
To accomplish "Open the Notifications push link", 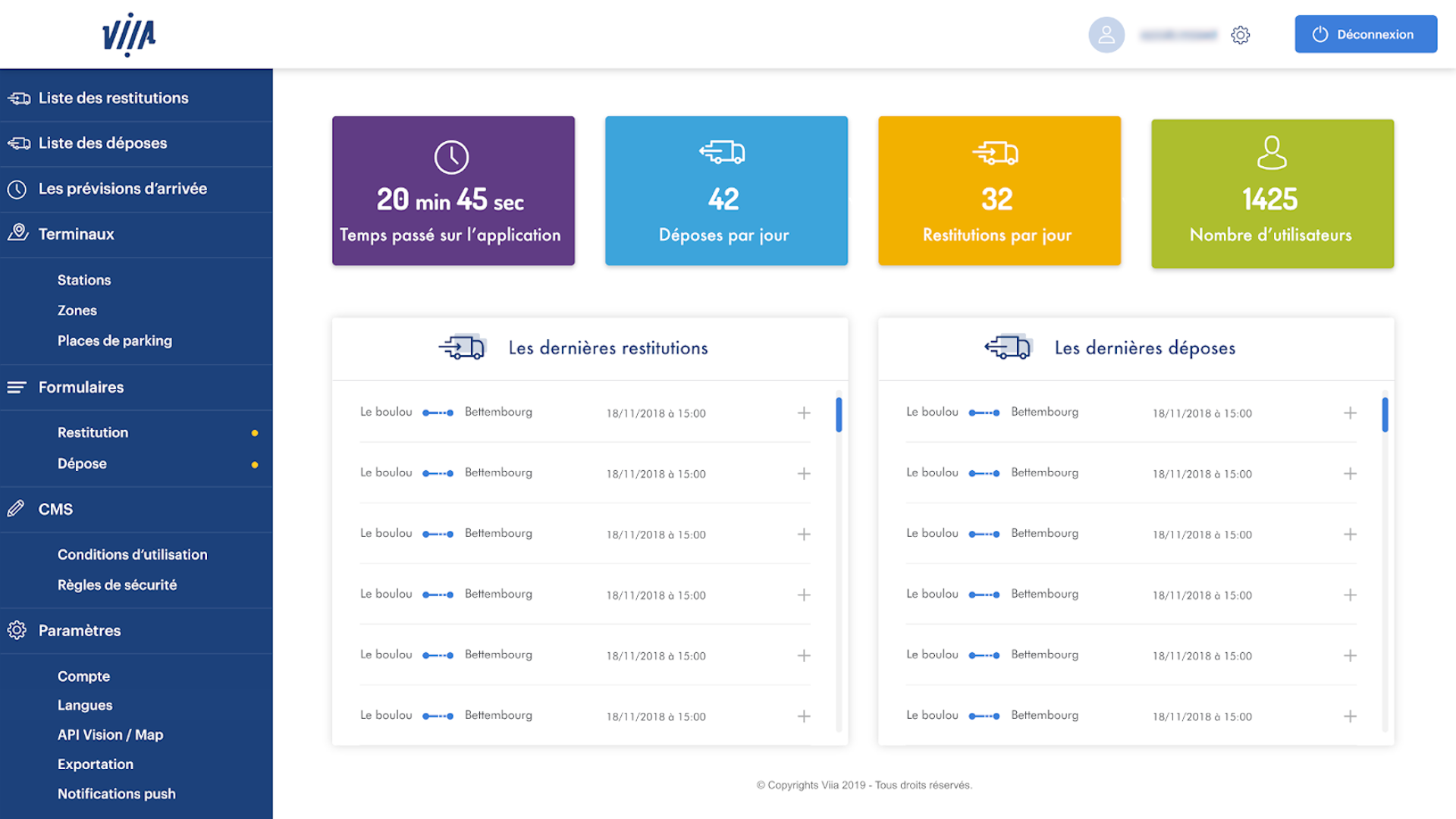I will pos(116,794).
